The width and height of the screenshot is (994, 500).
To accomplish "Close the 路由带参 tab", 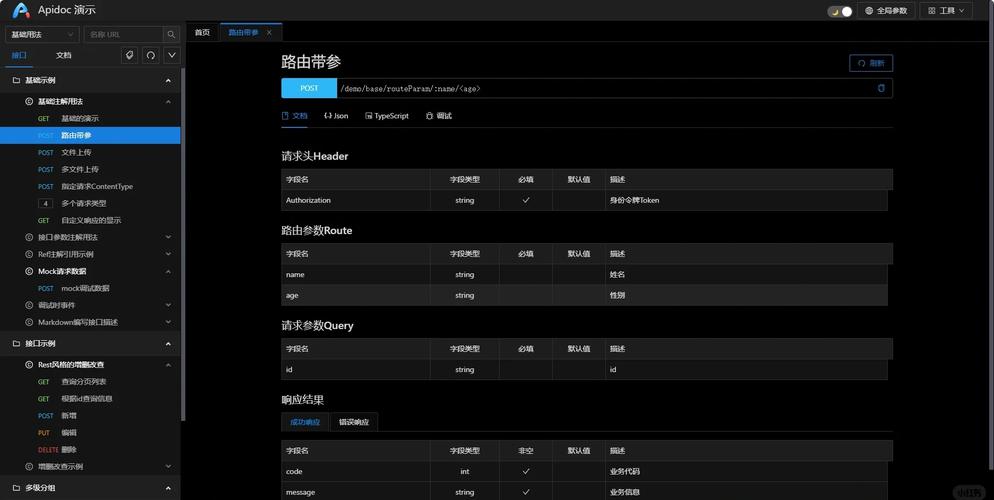I will (x=269, y=32).
